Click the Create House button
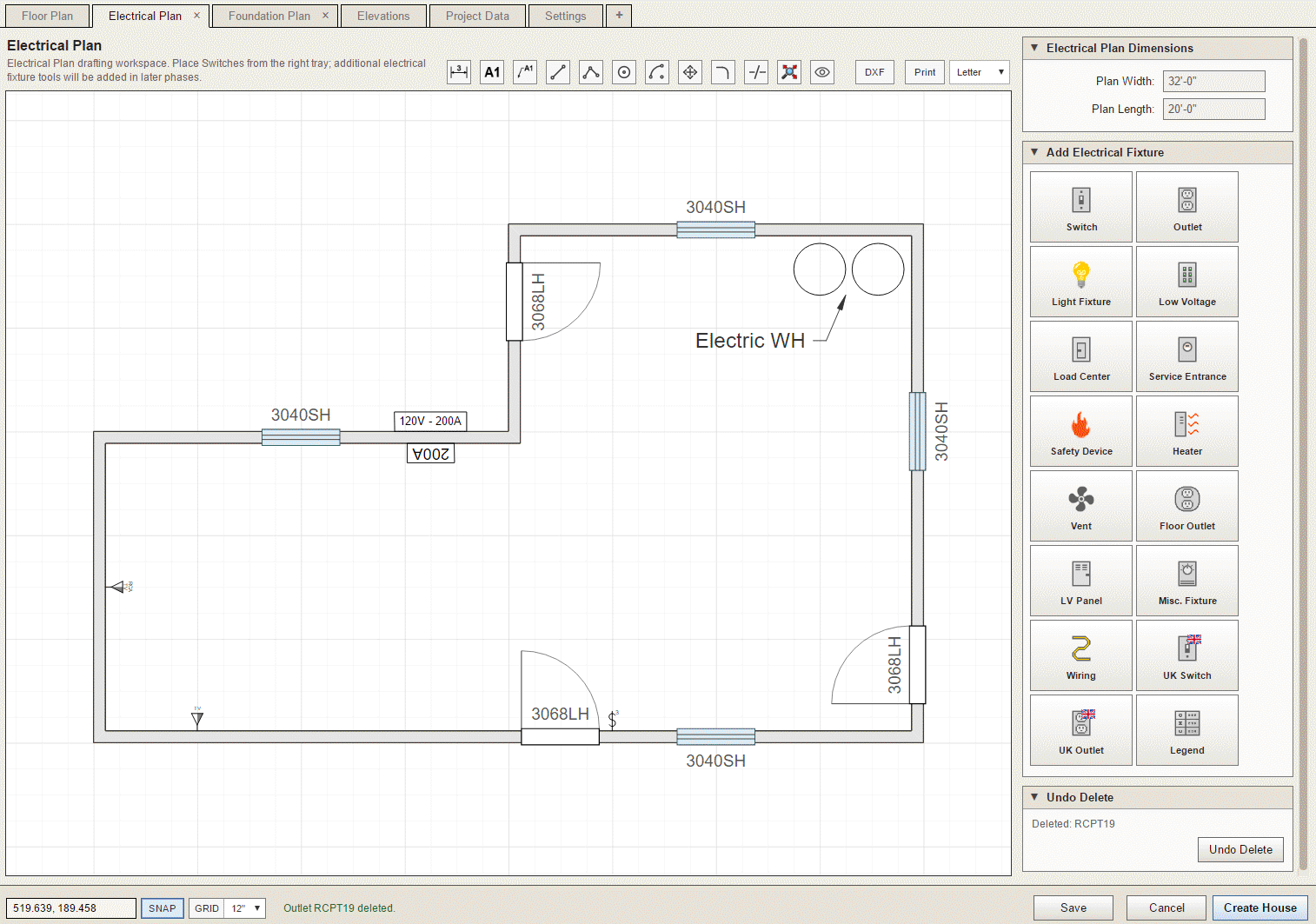Image resolution: width=1316 pixels, height=924 pixels. click(x=1260, y=907)
